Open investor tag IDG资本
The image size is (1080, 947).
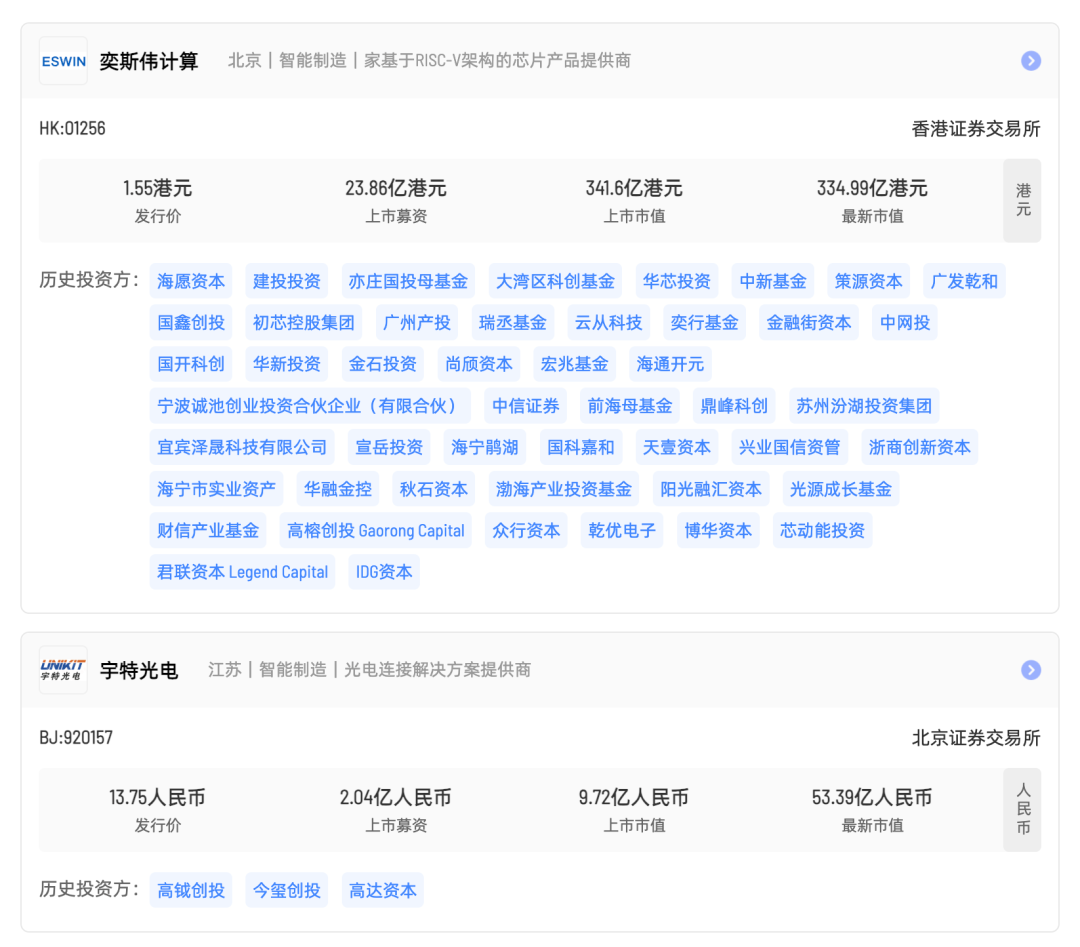[x=384, y=572]
